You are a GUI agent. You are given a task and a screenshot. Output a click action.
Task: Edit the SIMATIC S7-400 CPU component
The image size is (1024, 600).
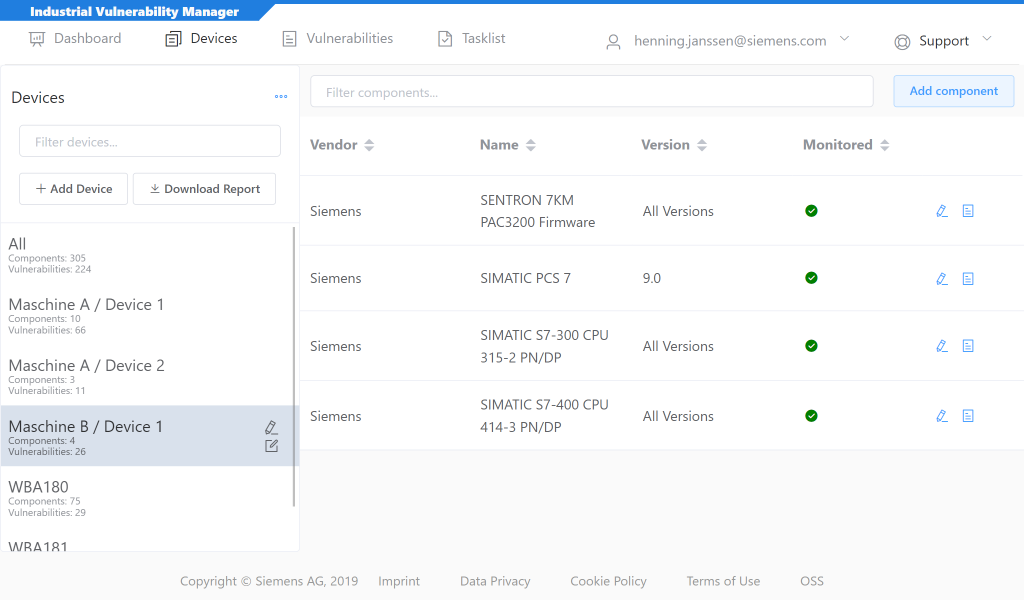click(942, 416)
